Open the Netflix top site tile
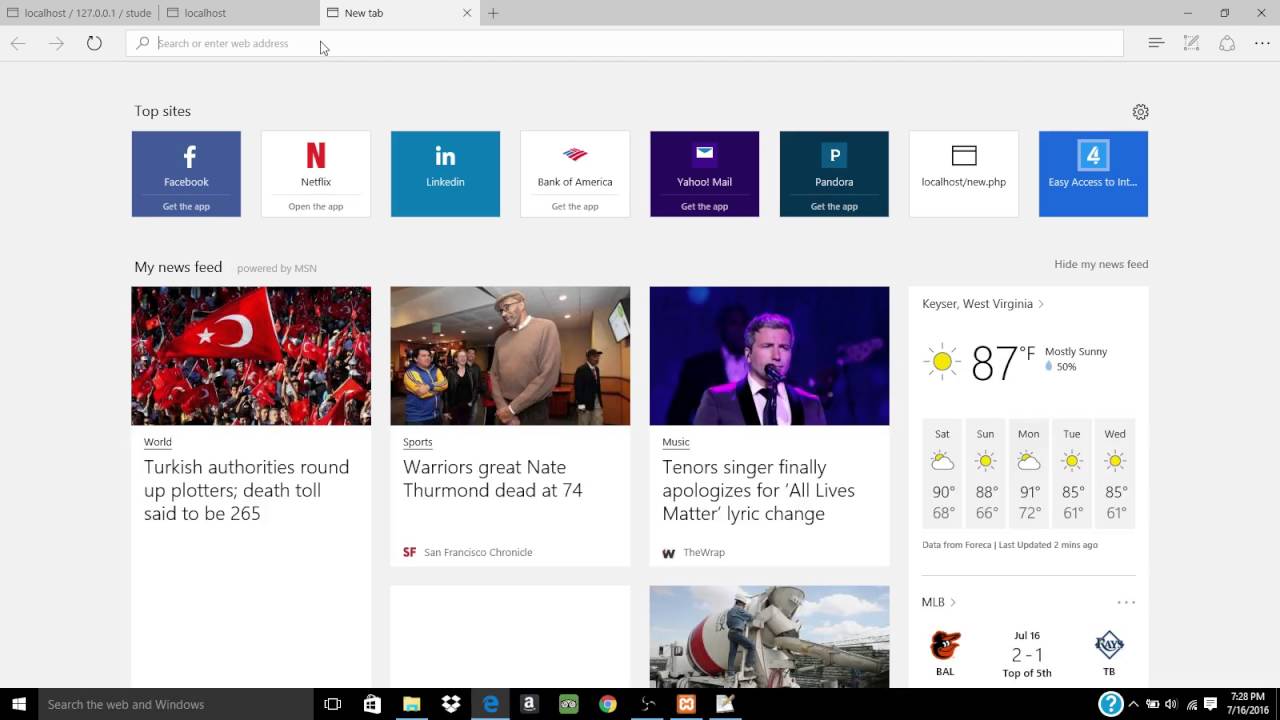 (x=316, y=174)
